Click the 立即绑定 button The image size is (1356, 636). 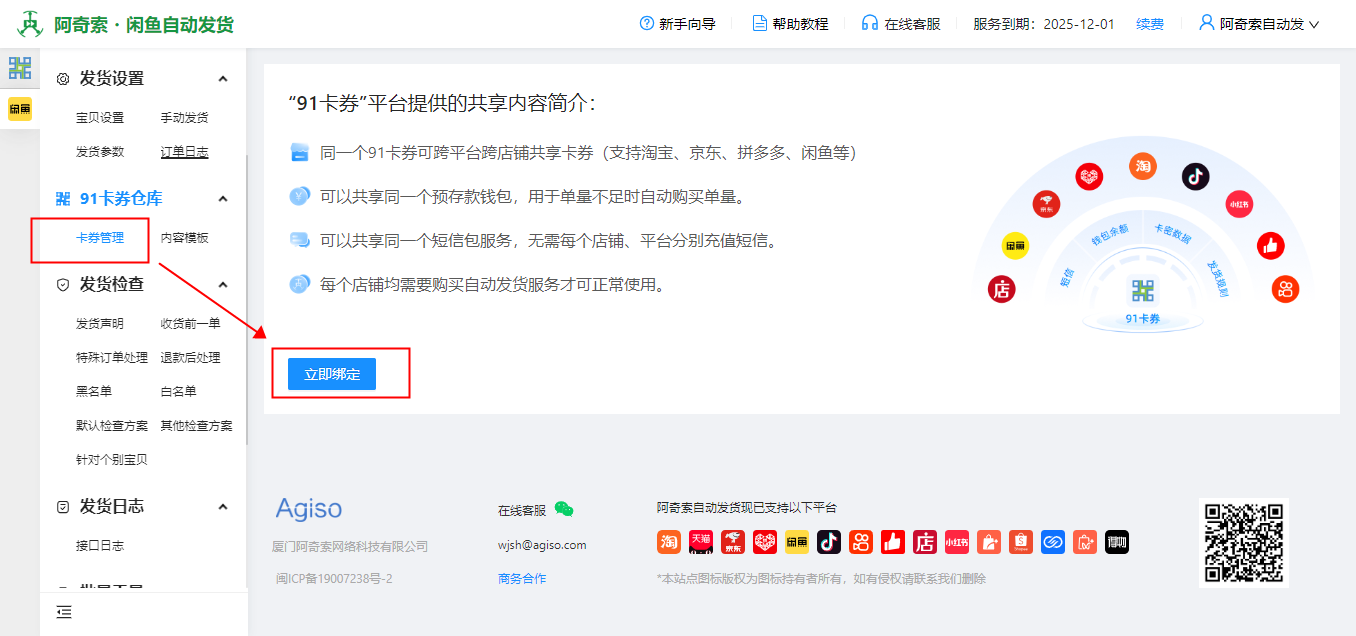point(332,374)
